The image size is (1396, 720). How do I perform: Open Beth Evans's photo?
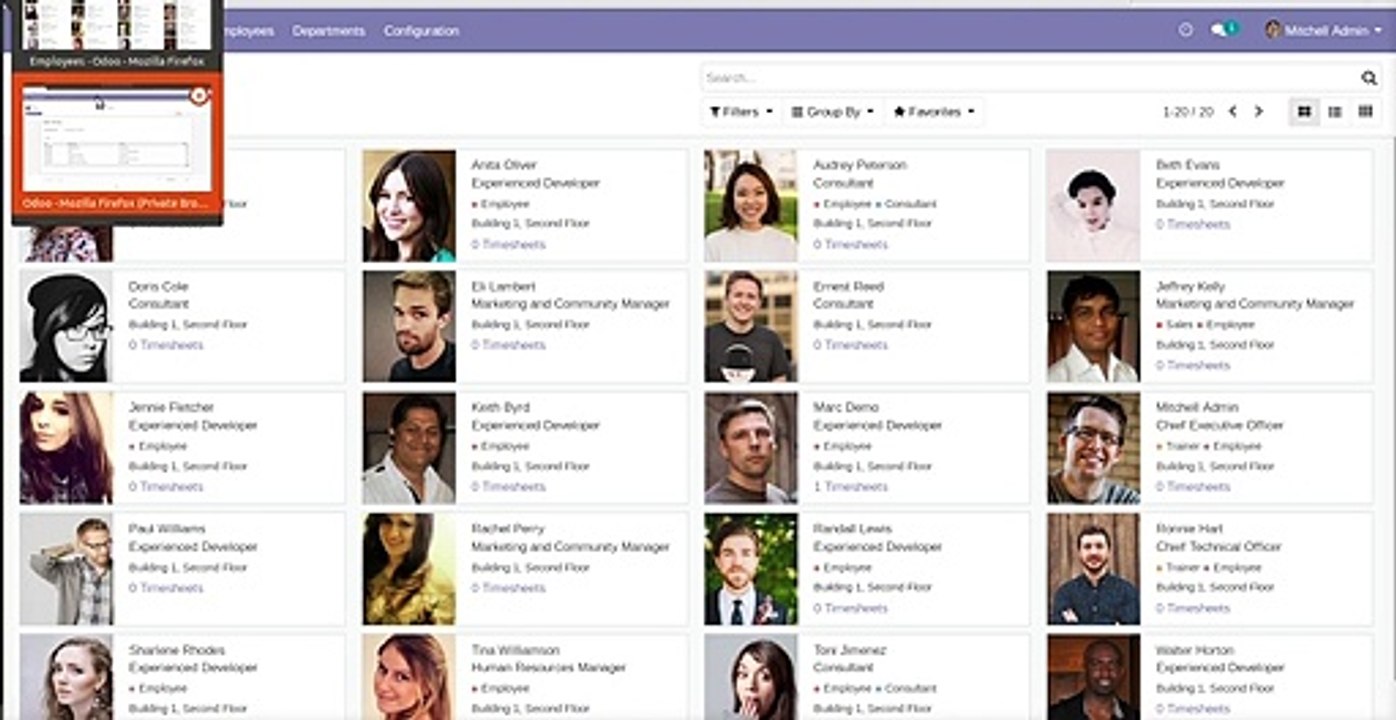click(x=1093, y=206)
